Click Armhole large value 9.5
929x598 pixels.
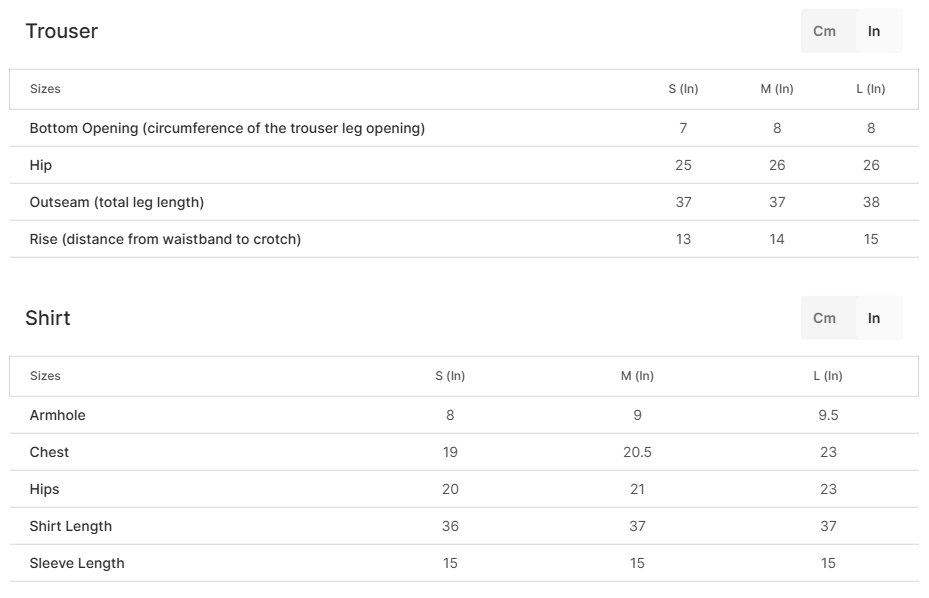(x=828, y=415)
